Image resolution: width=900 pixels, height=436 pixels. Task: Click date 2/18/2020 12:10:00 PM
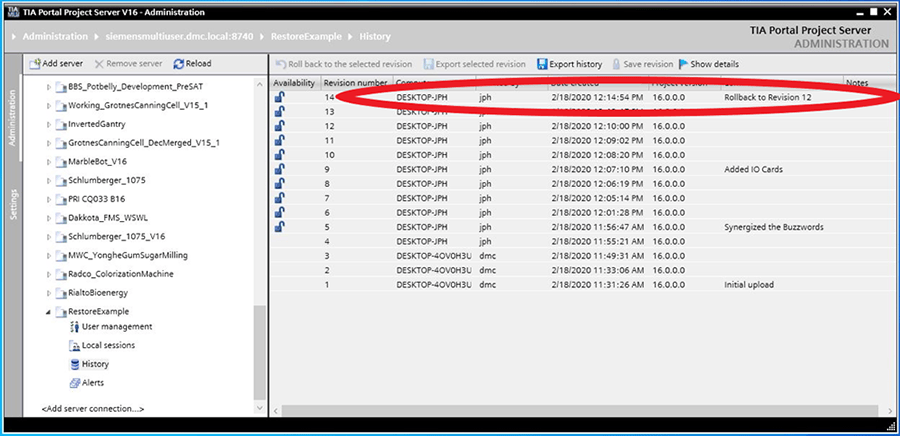coord(597,126)
